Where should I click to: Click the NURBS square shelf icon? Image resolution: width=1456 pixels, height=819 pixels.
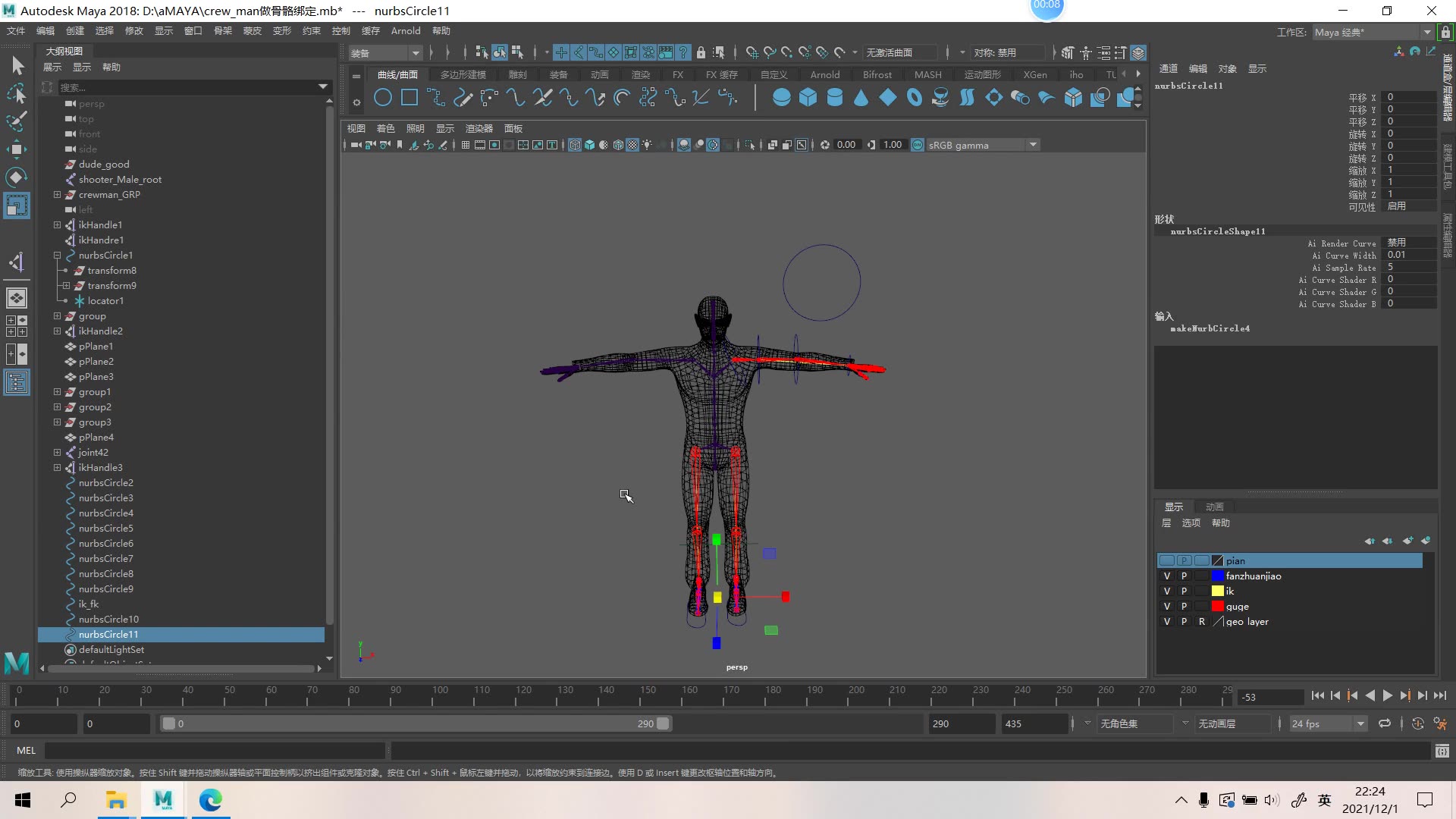point(409,98)
